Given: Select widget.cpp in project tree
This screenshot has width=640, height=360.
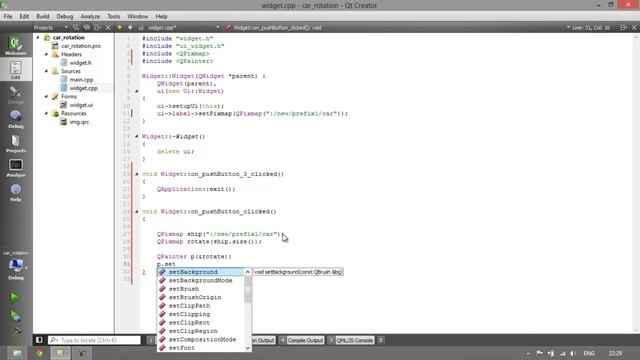Looking at the screenshot, I should (x=83, y=88).
